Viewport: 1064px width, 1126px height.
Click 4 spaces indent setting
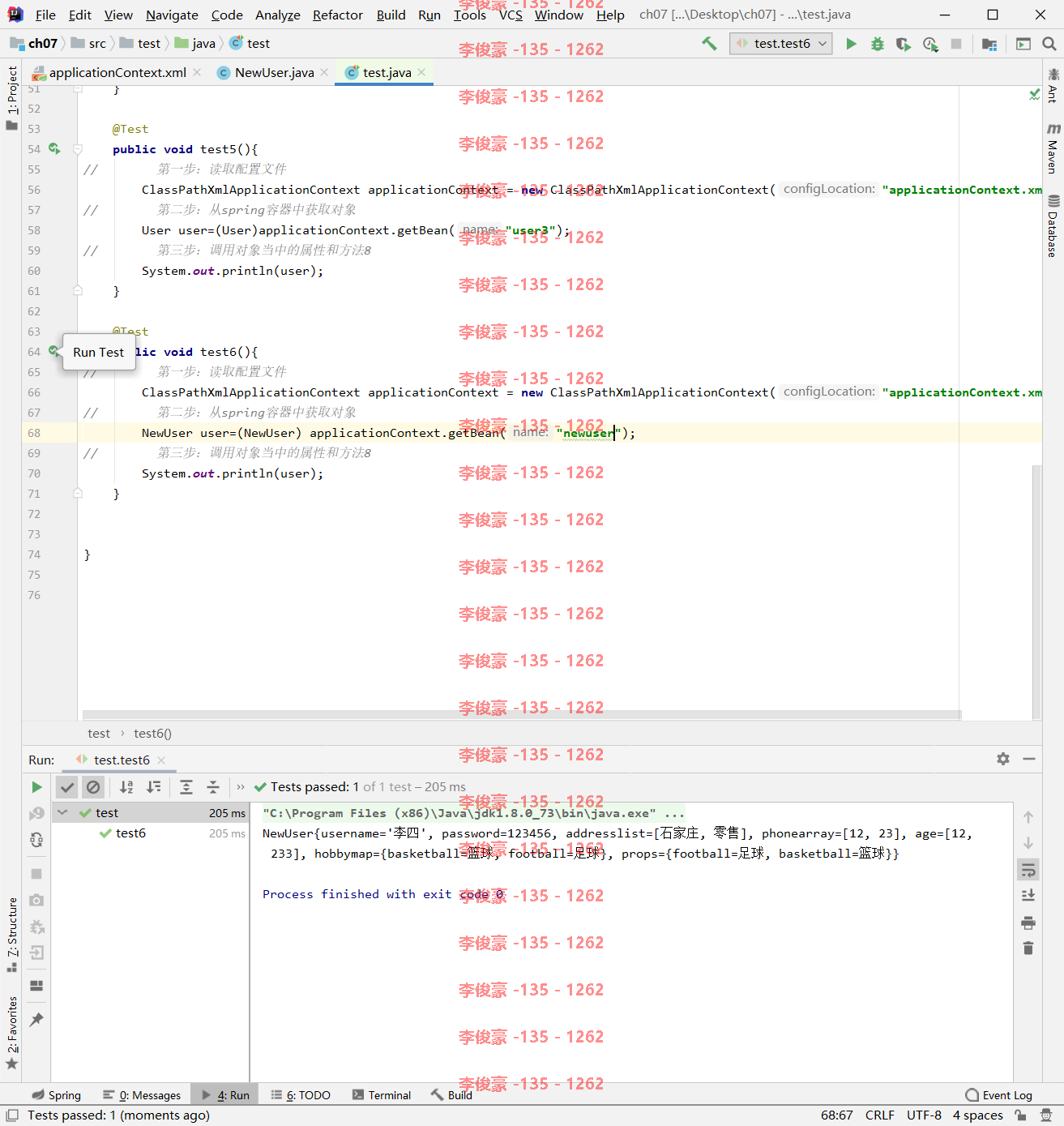coord(977,1115)
